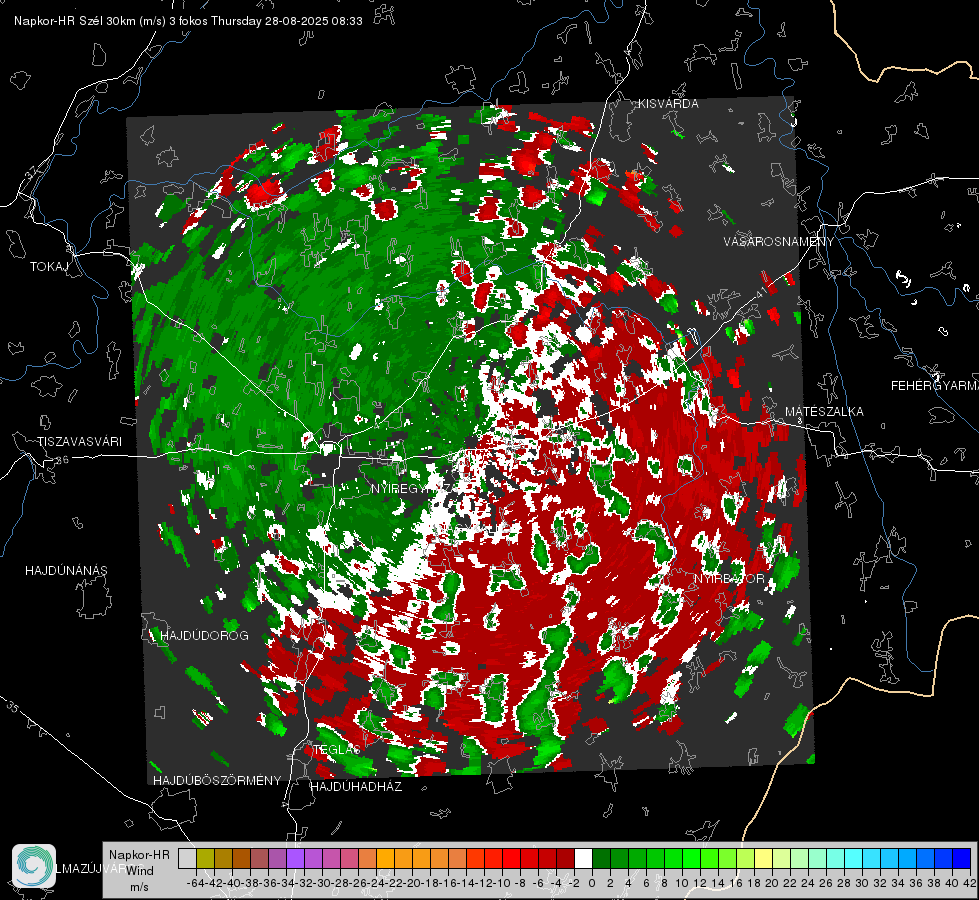Click the HAJDÚNÁNÁS town label
Viewport: 979px width, 900px height.
(66, 571)
